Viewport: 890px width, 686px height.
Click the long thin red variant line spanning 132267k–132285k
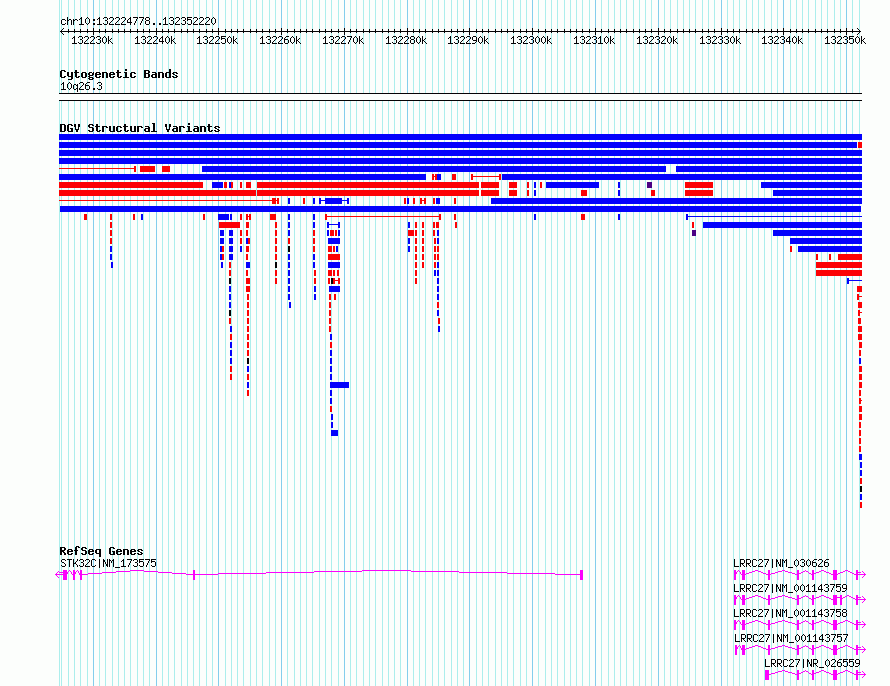[383, 217]
